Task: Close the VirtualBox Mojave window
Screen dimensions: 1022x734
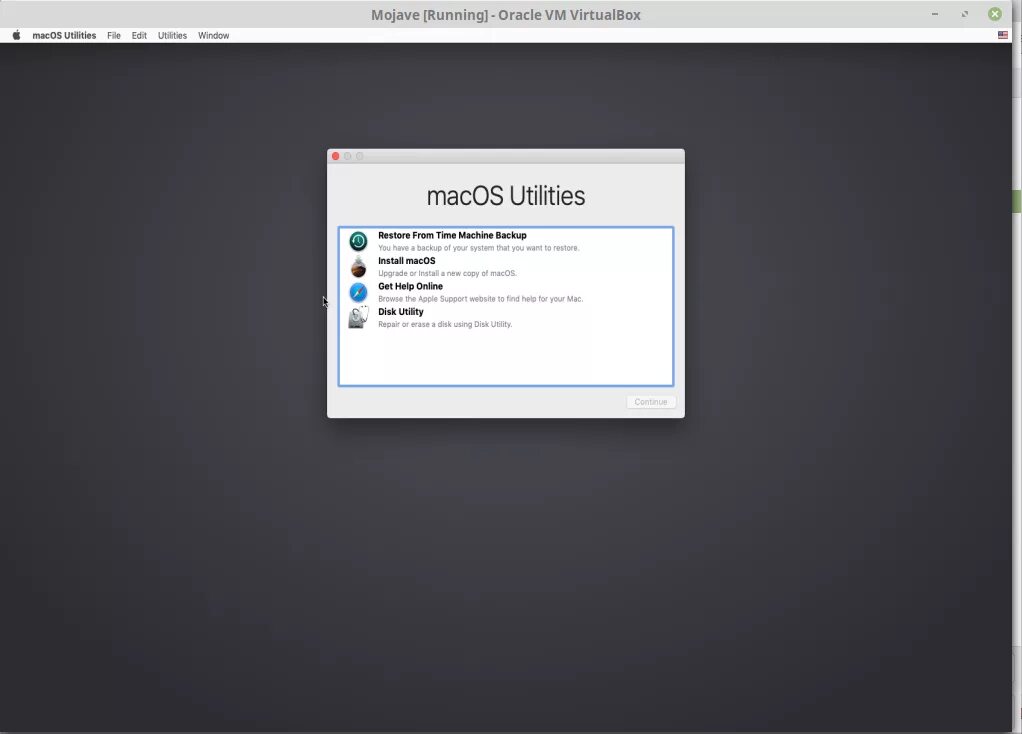Action: click(995, 14)
